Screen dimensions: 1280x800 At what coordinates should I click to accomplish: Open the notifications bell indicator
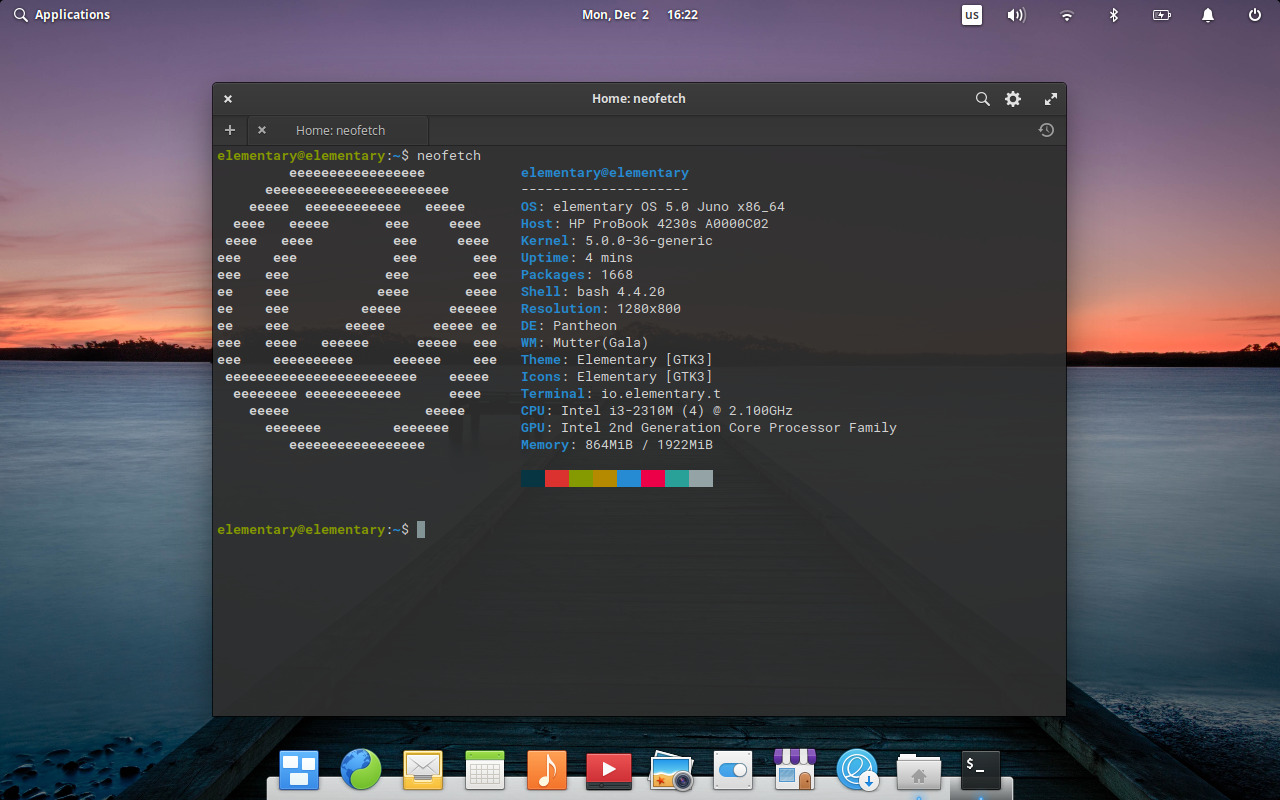pos(1207,15)
